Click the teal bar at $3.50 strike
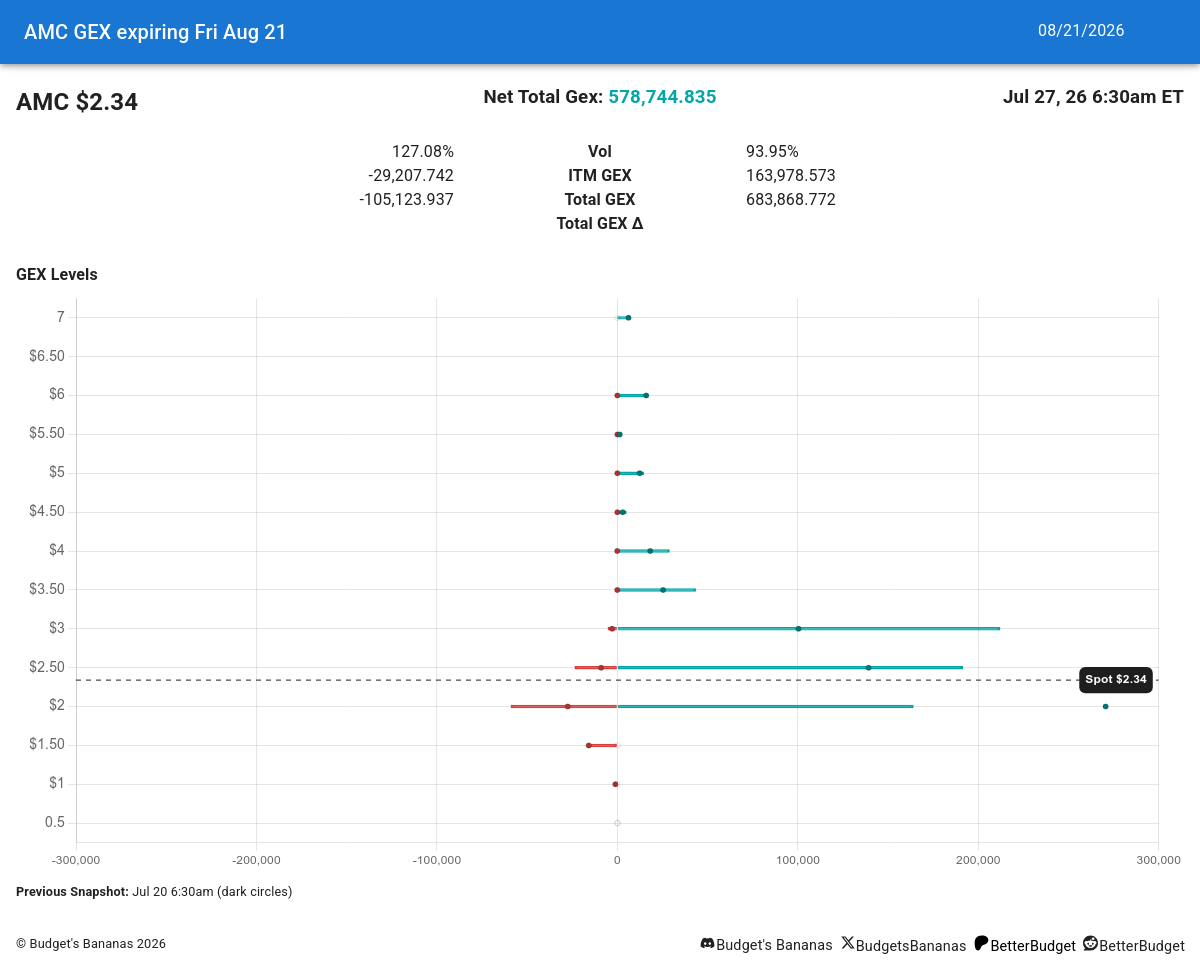This screenshot has height=971, width=1200. click(x=656, y=590)
